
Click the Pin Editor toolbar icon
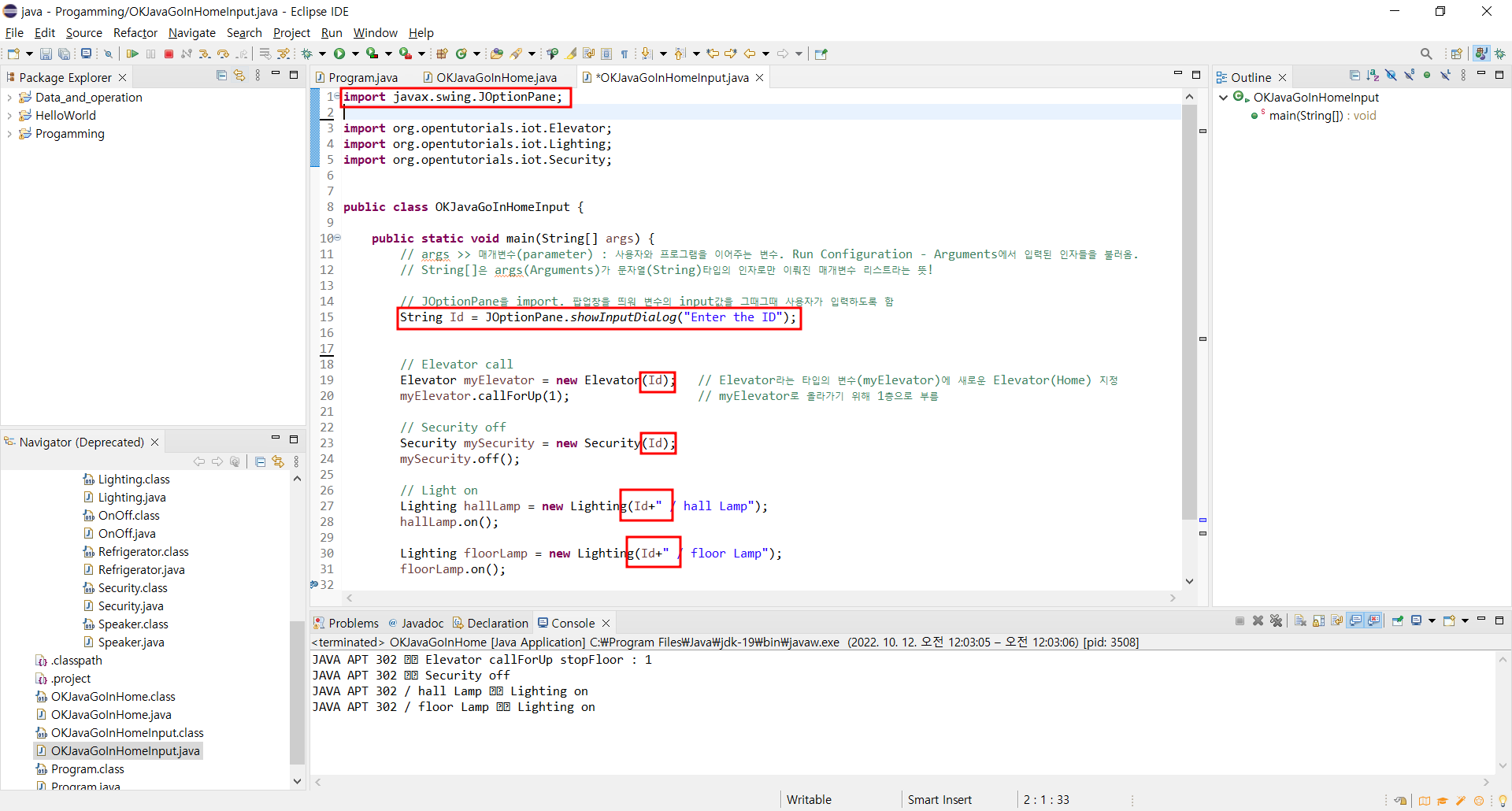pyautogui.click(x=821, y=54)
